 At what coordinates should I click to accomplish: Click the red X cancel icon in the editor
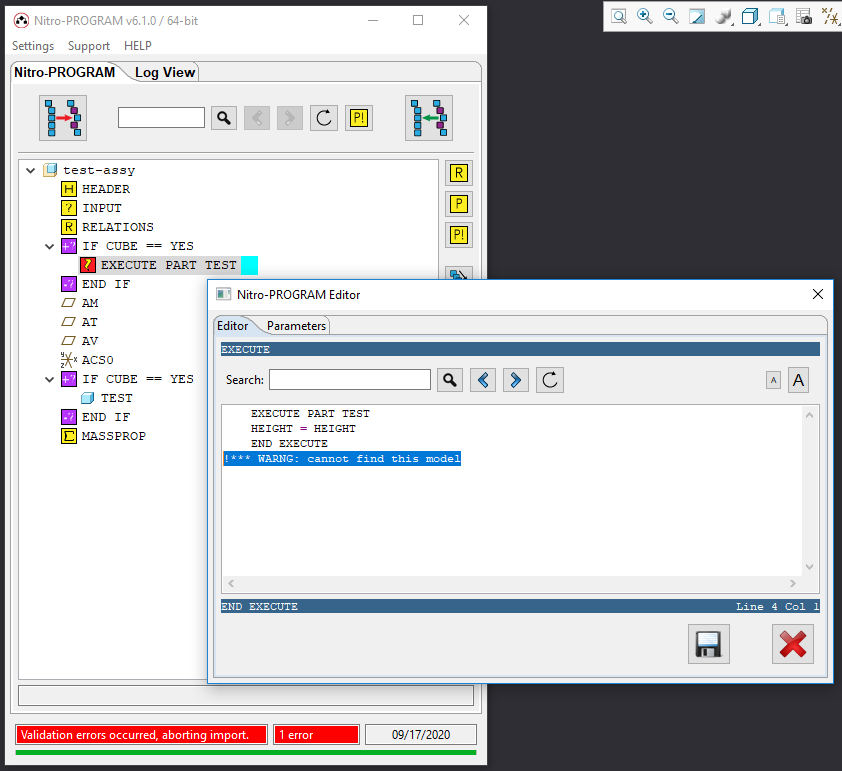792,644
